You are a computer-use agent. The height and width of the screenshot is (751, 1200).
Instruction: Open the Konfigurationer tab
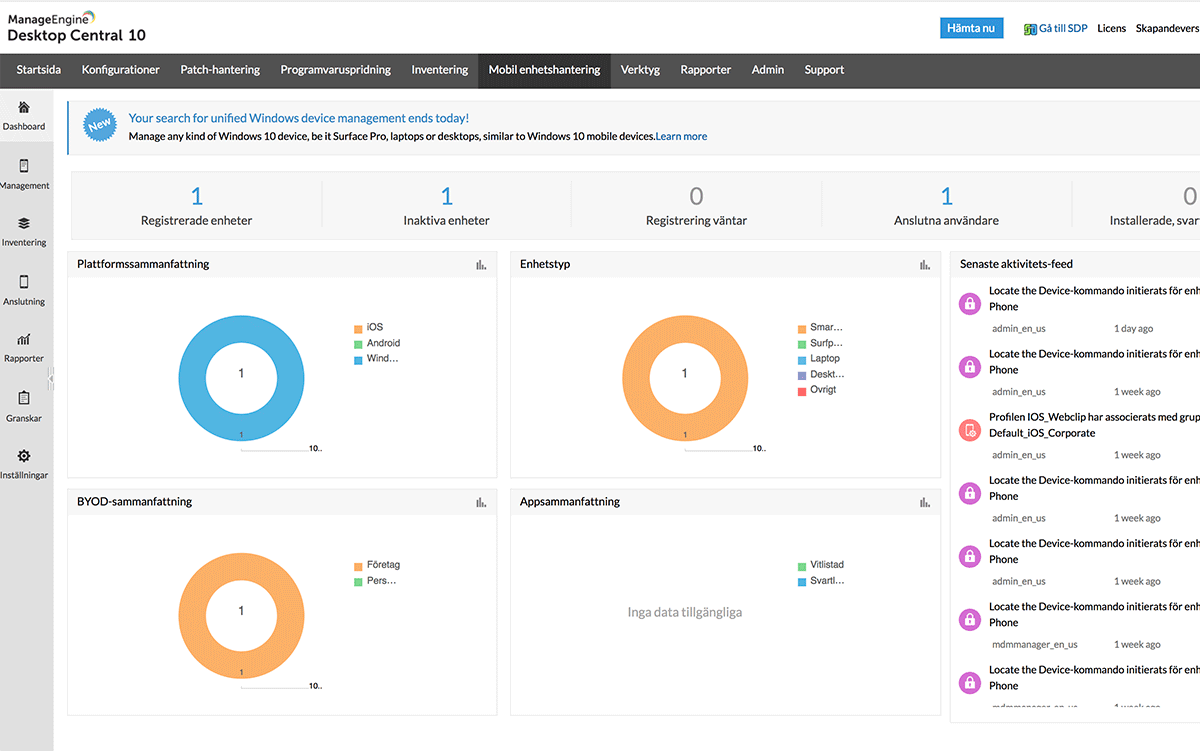click(x=121, y=70)
